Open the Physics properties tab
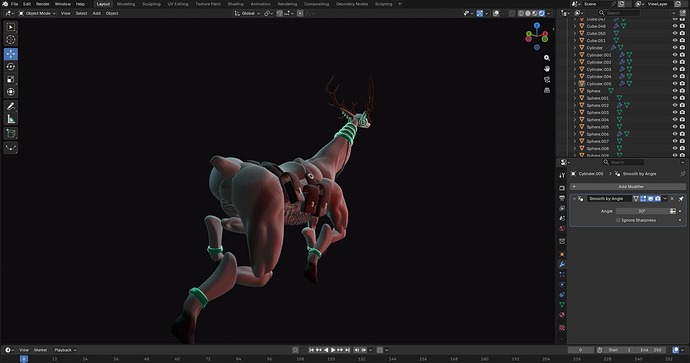The image size is (690, 363). [562, 285]
